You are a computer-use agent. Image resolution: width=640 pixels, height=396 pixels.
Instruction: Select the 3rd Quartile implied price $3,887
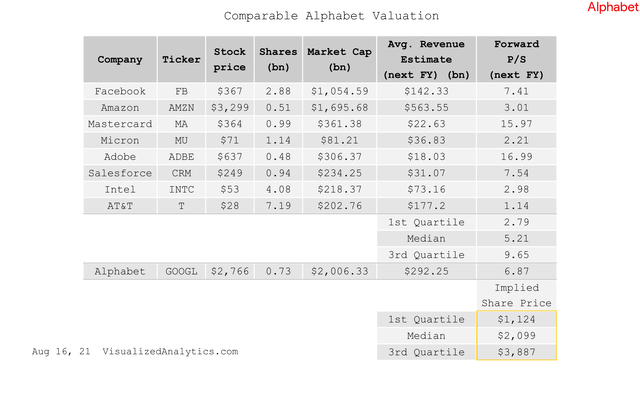tap(516, 352)
